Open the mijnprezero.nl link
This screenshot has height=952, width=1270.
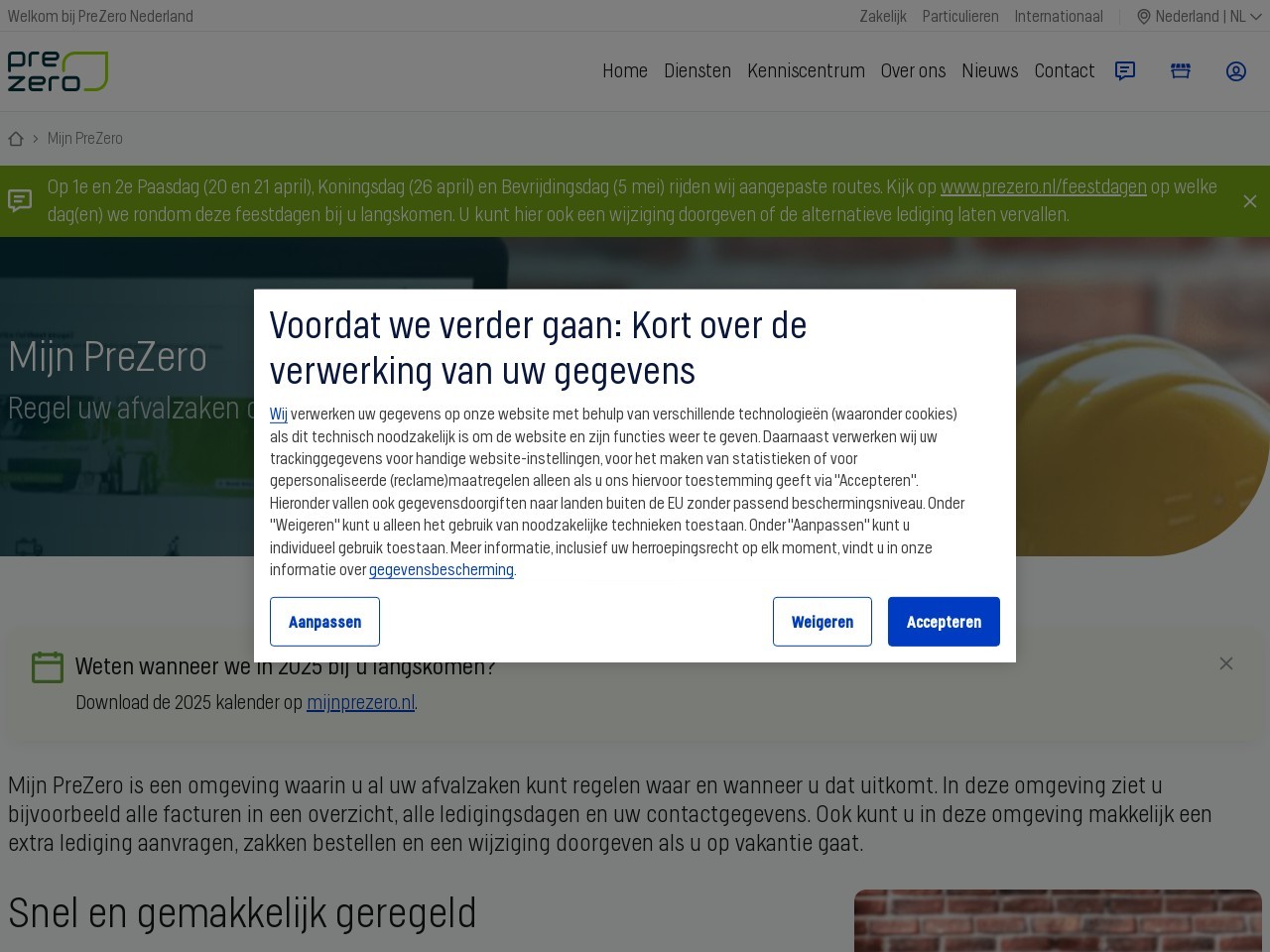(361, 703)
